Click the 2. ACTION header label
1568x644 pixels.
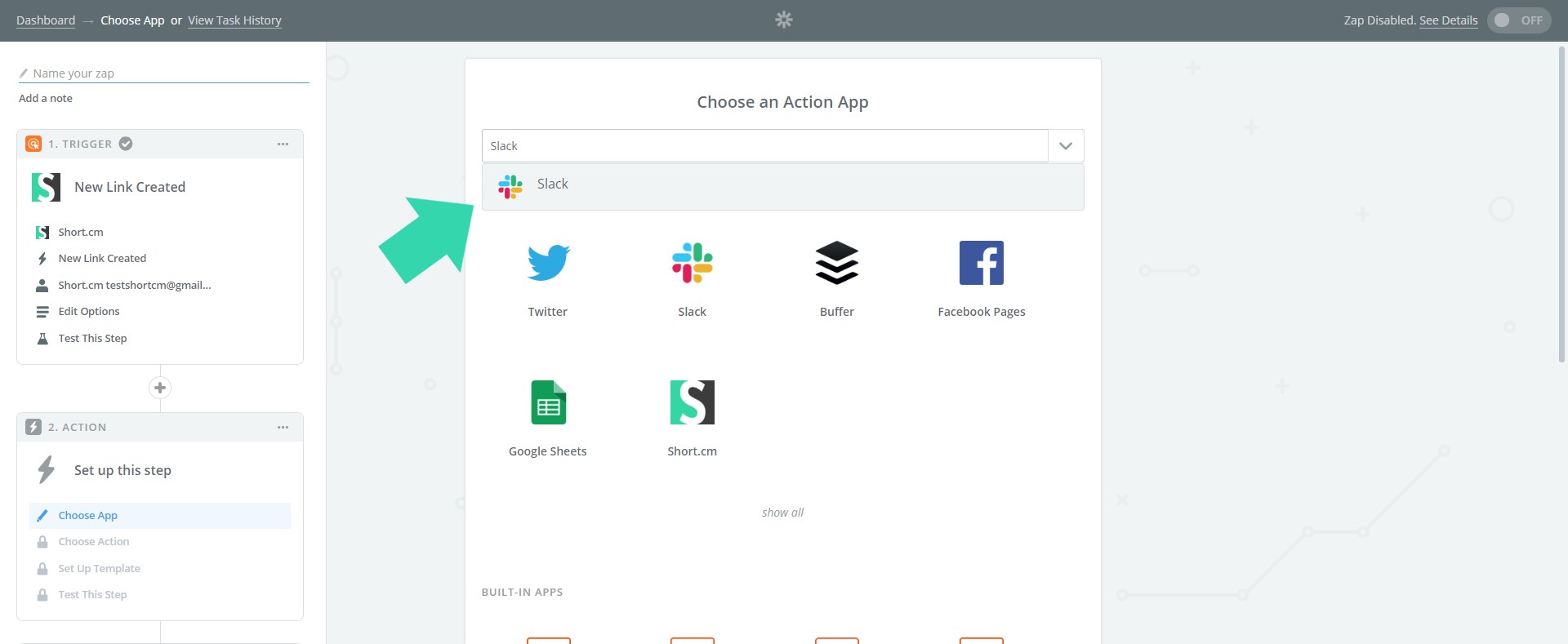click(x=78, y=427)
